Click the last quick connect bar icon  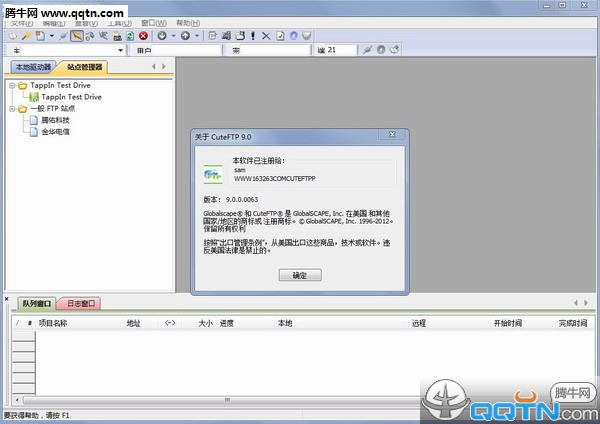pos(394,50)
